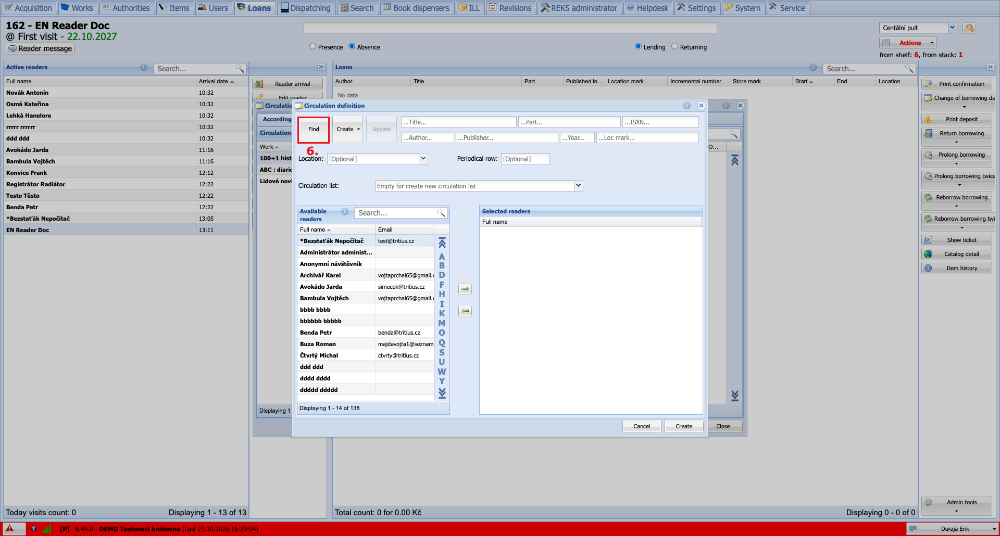The height and width of the screenshot is (536, 1000).
Task: Move selected reader to Selected readers (right arrow)
Action: pos(465,289)
